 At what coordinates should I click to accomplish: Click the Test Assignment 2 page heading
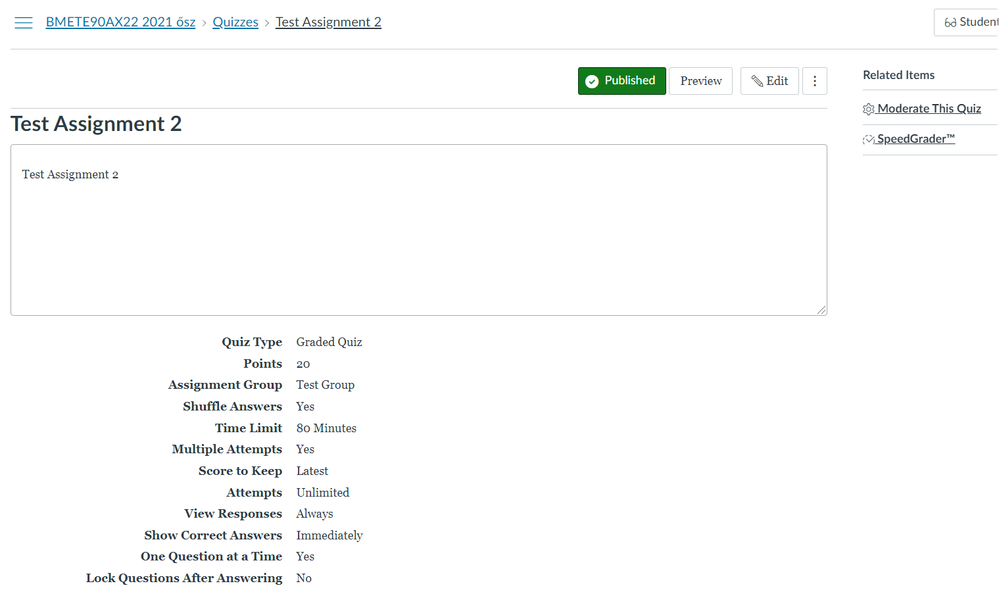(96, 124)
